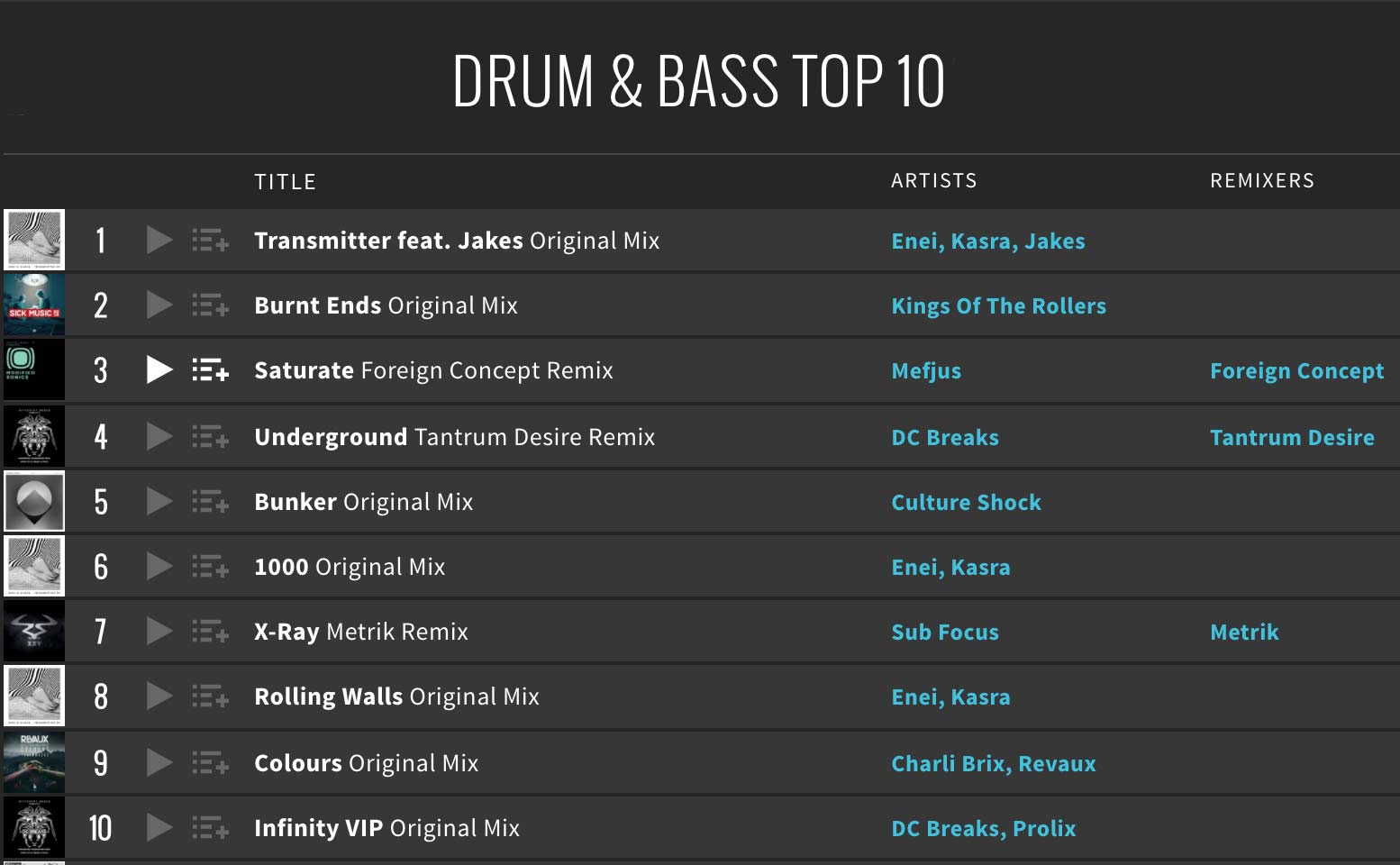Image resolution: width=1400 pixels, height=865 pixels.
Task: Play X-Ray Metrik Remix
Action: pos(159,631)
